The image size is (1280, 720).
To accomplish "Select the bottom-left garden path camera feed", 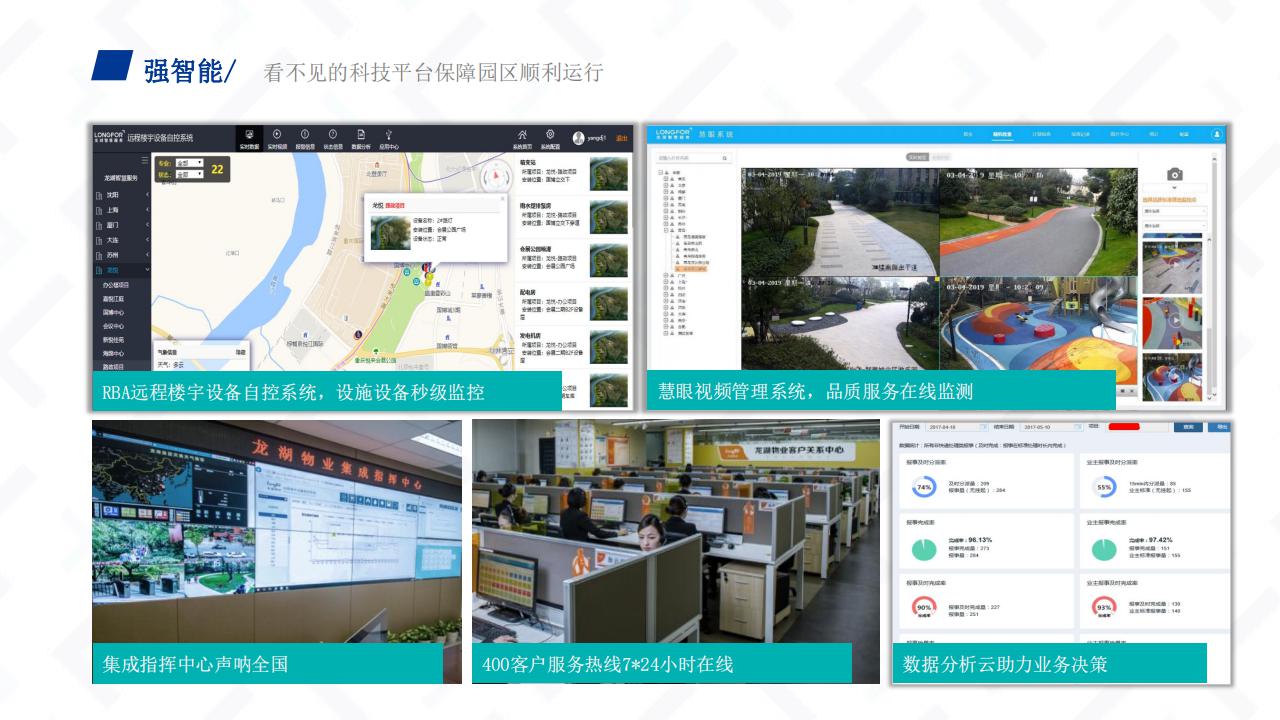I will click(x=838, y=323).
